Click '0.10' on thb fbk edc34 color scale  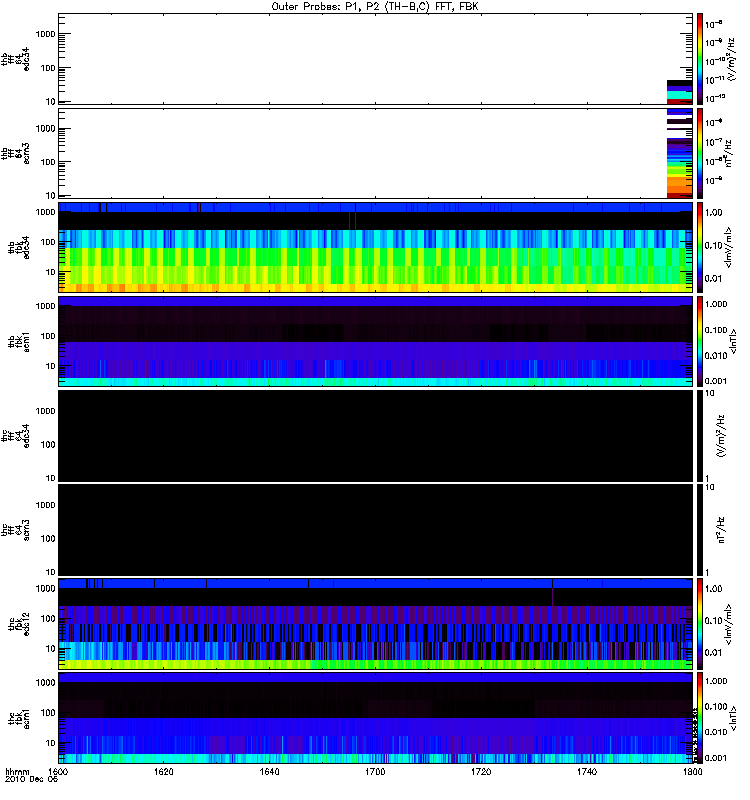pos(713,246)
